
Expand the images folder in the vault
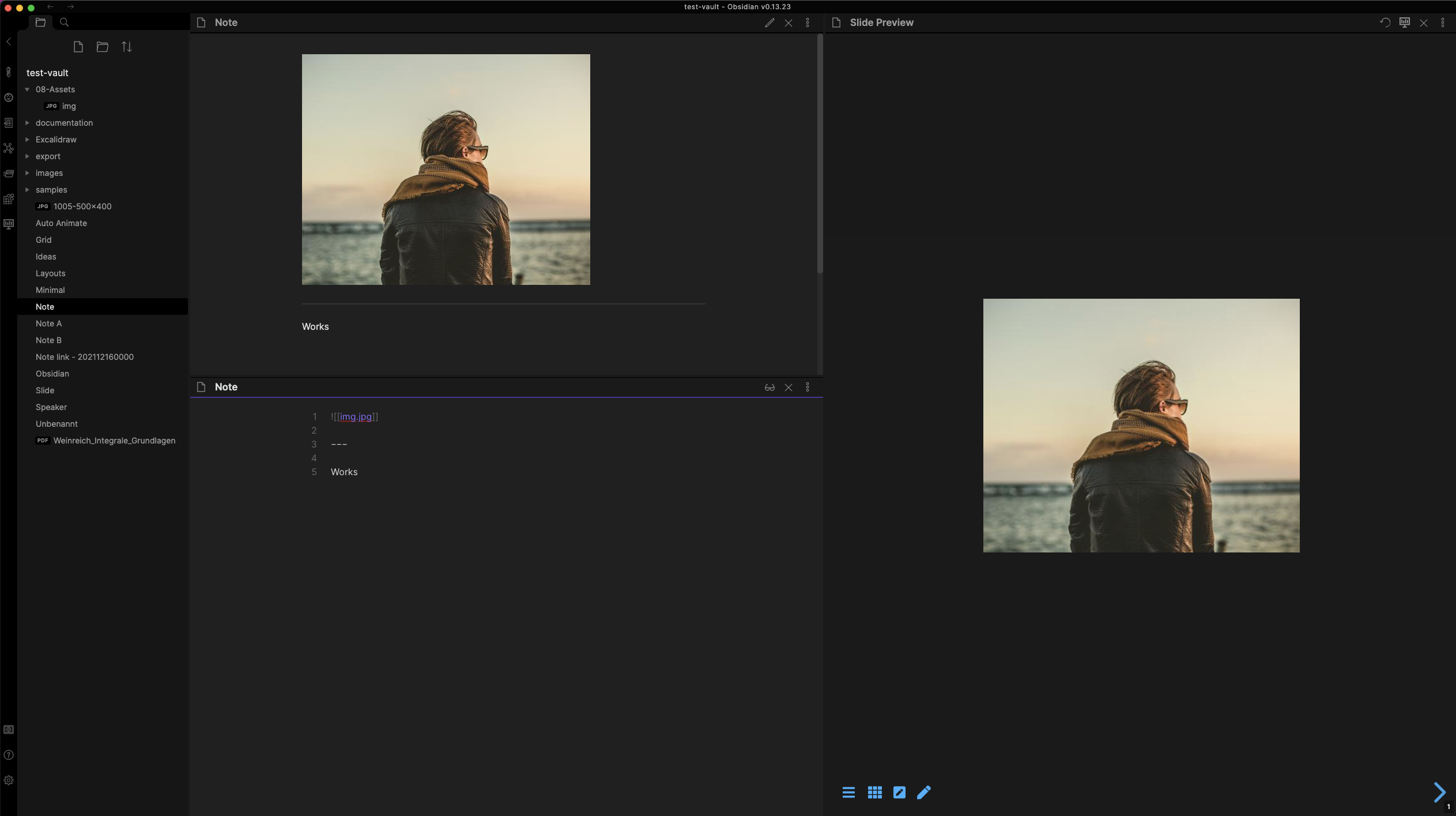[27, 172]
